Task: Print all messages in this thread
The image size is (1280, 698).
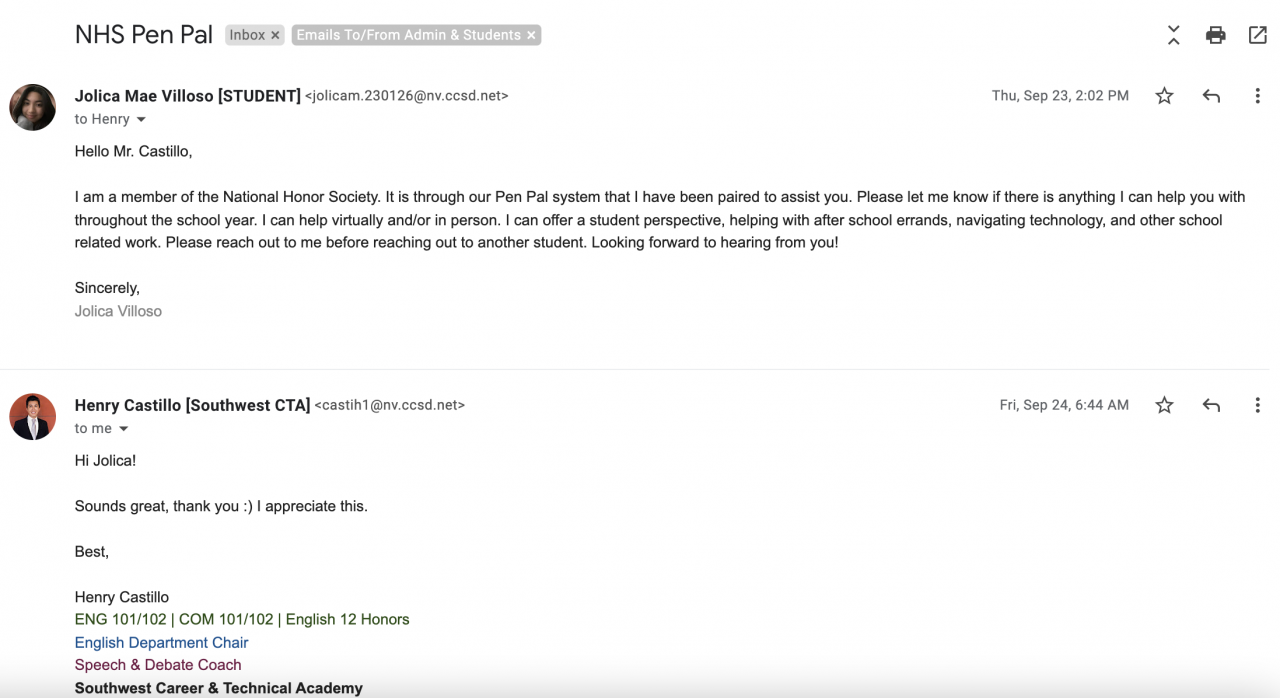Action: point(1215,35)
